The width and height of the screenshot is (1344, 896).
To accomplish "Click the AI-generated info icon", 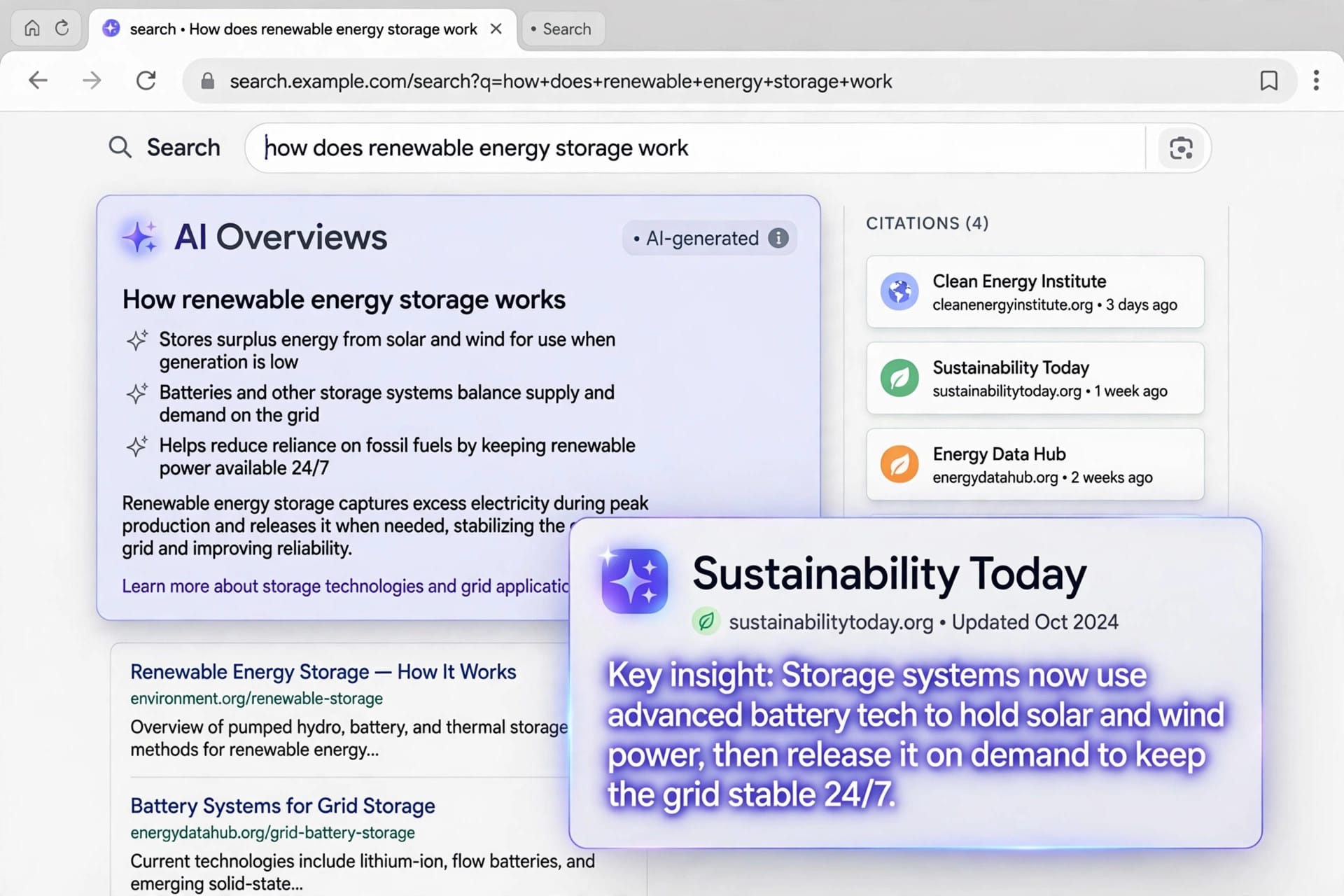I will pos(778,238).
